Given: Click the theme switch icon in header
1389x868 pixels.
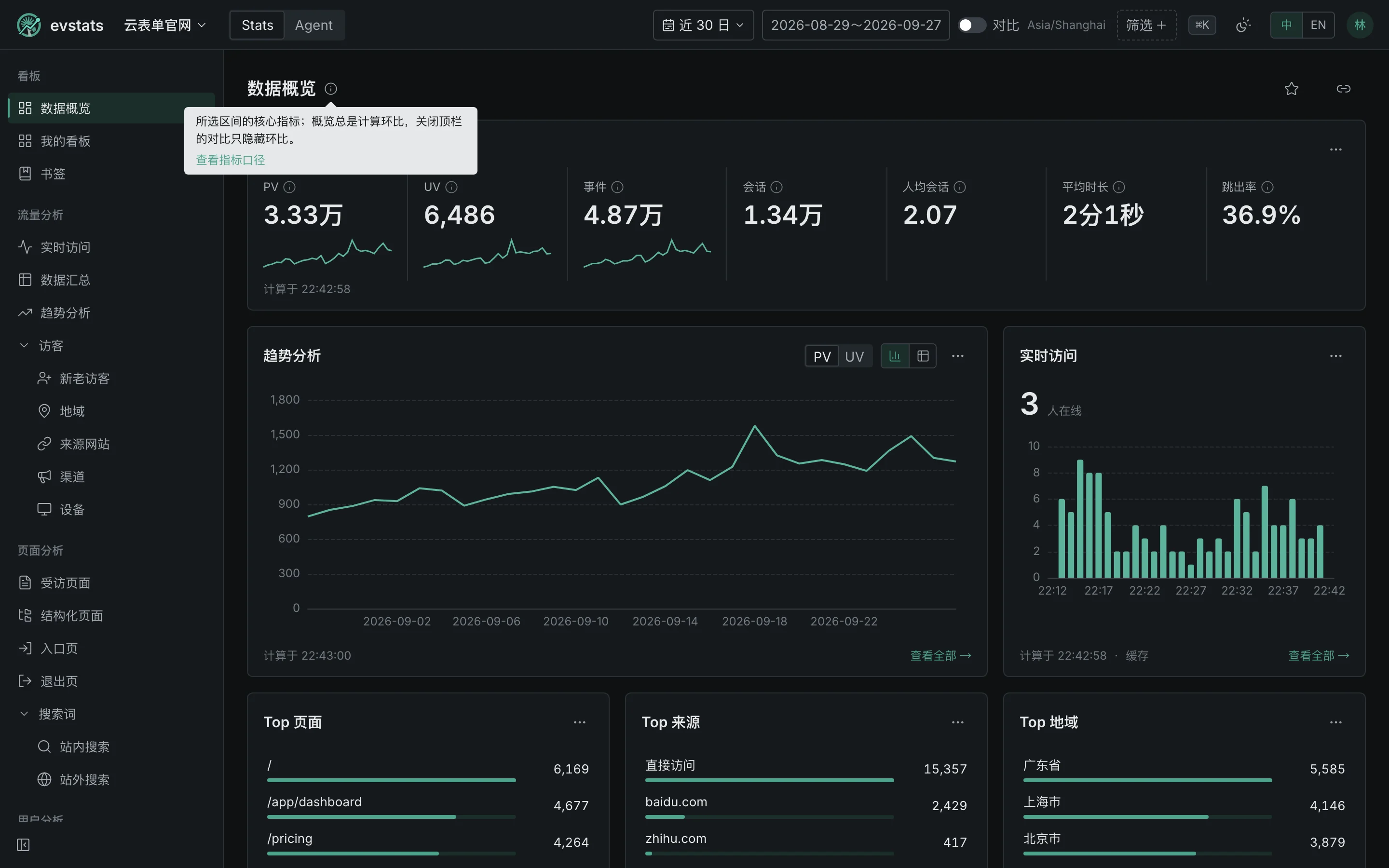Looking at the screenshot, I should (1243, 25).
